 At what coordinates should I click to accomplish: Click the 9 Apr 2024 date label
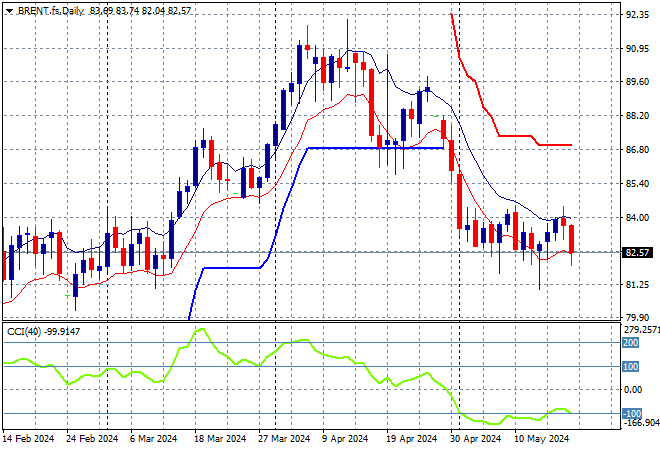345,439
